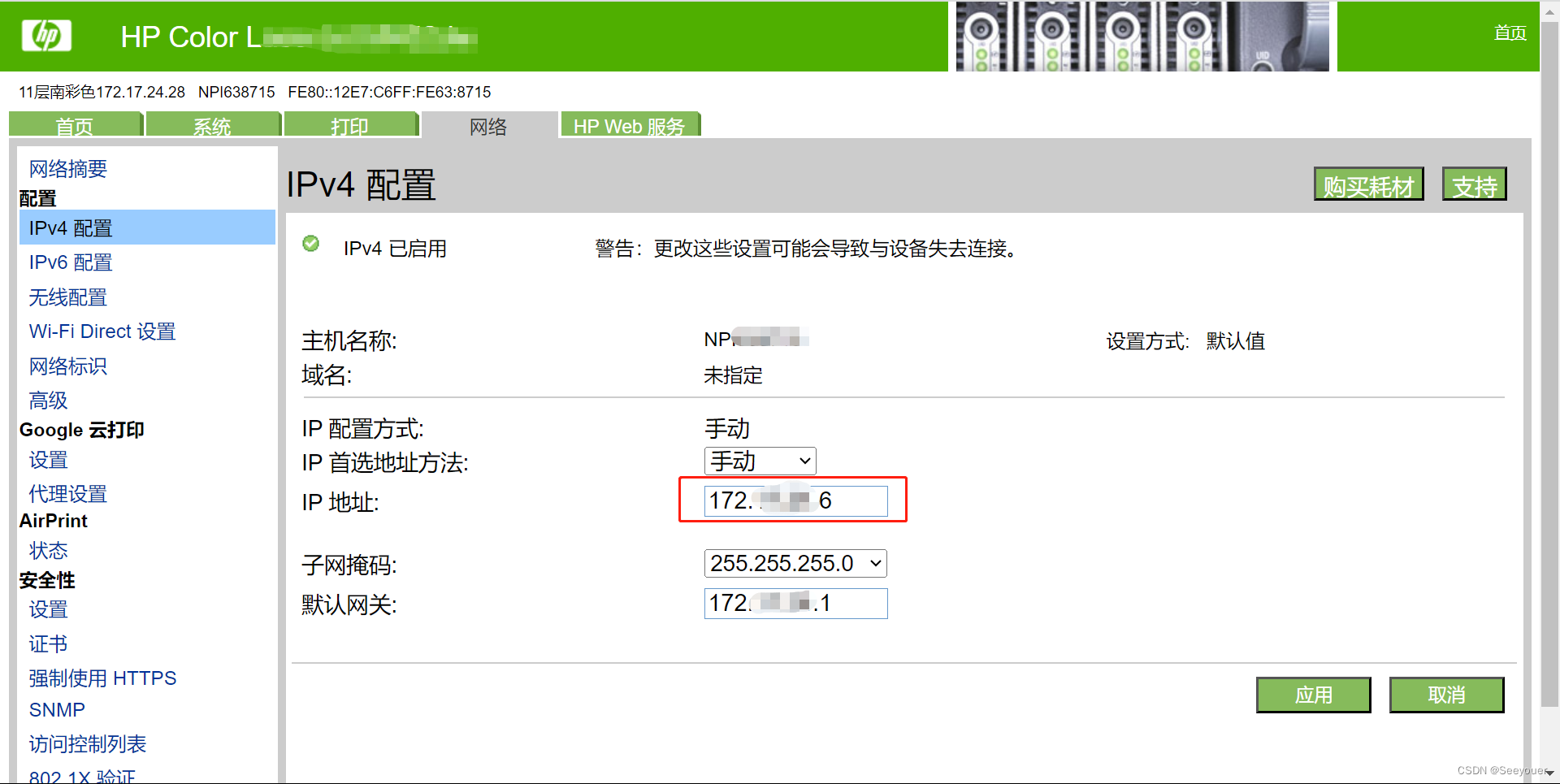Viewport: 1560px width, 784px height.
Task: Click the scrollbar down arrow
Action: point(1549,773)
